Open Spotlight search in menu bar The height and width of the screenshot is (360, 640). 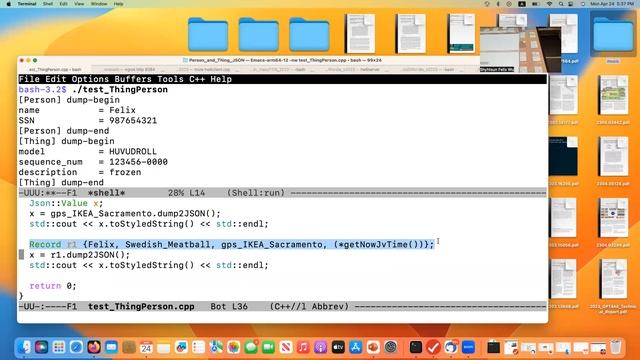click(561, 4)
